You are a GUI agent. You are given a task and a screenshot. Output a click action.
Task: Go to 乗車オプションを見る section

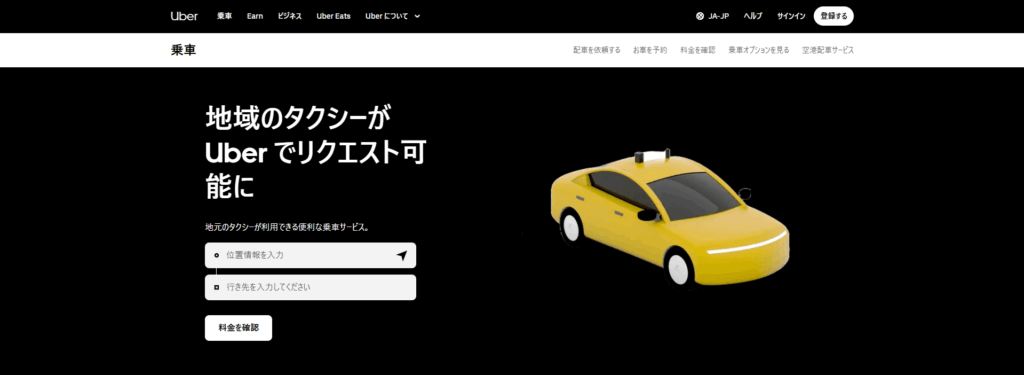(x=759, y=50)
